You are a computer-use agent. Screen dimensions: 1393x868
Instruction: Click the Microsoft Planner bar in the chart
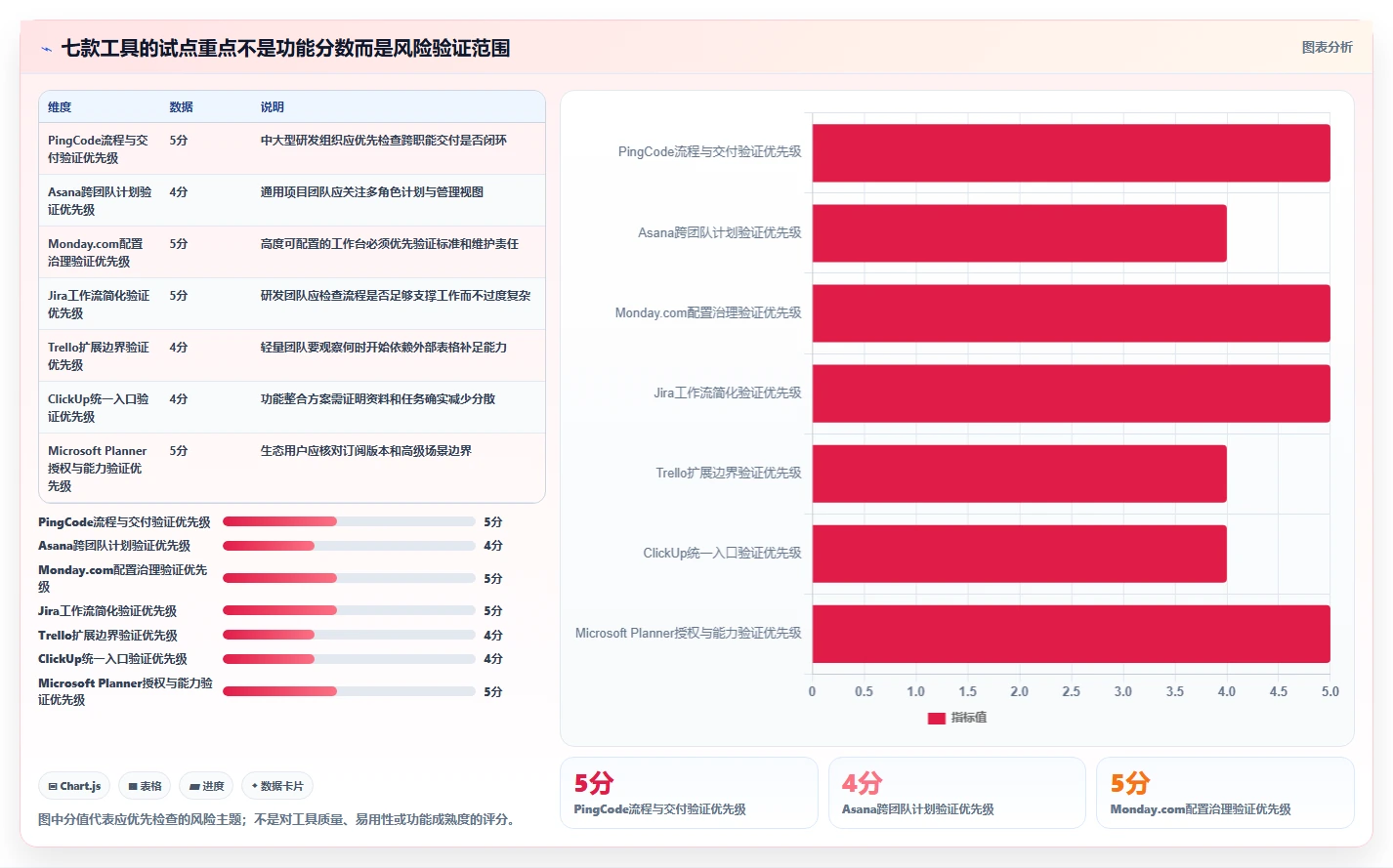pyautogui.click(x=1071, y=634)
